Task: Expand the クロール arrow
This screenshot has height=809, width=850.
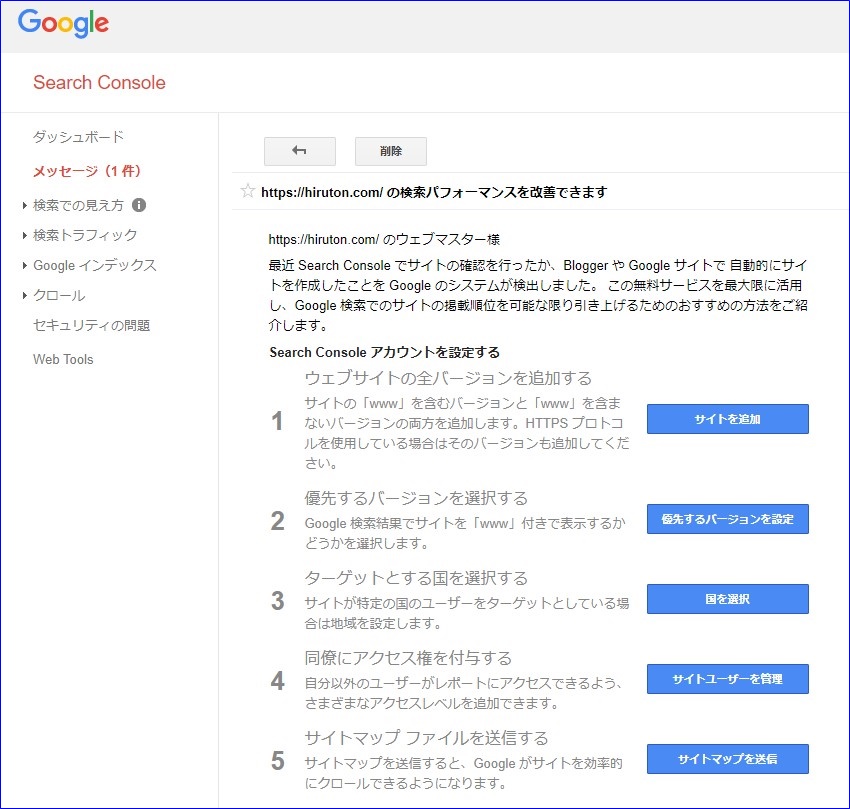Action: click(25, 296)
